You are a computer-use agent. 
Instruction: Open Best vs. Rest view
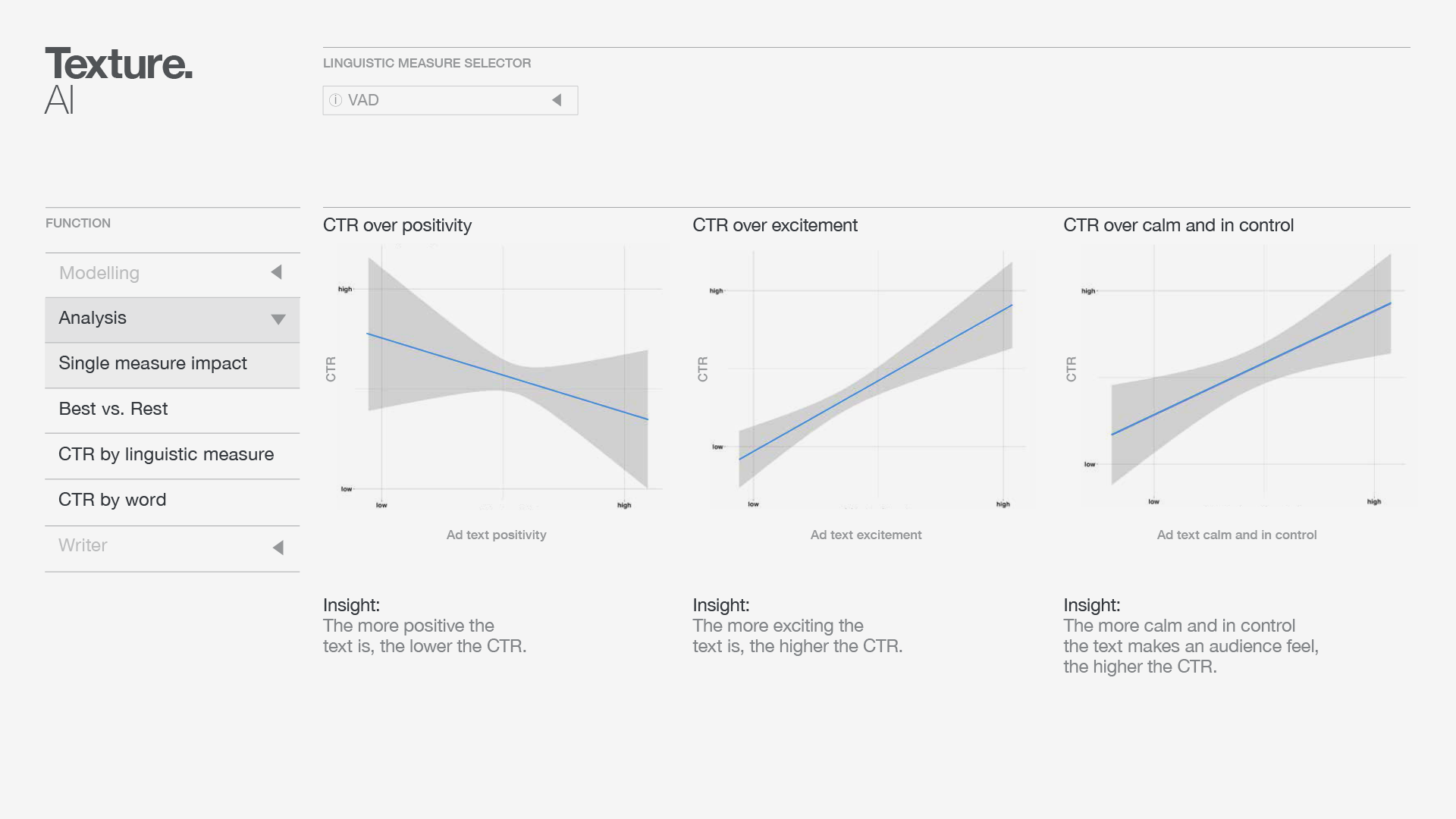click(113, 409)
